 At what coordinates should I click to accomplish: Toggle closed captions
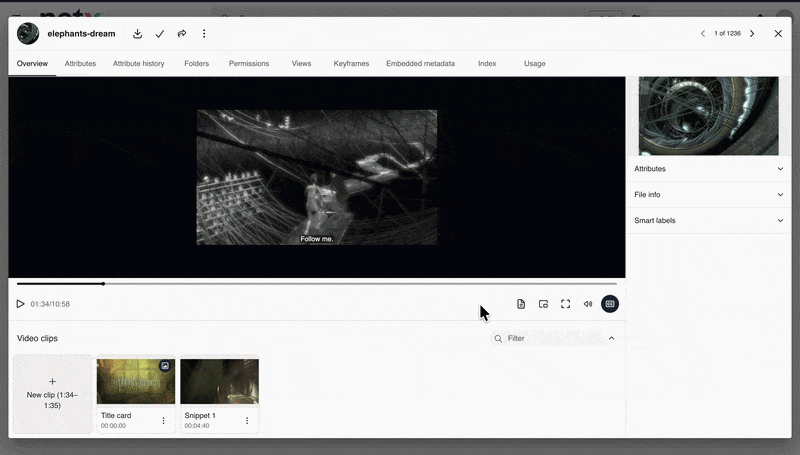[x=610, y=304]
